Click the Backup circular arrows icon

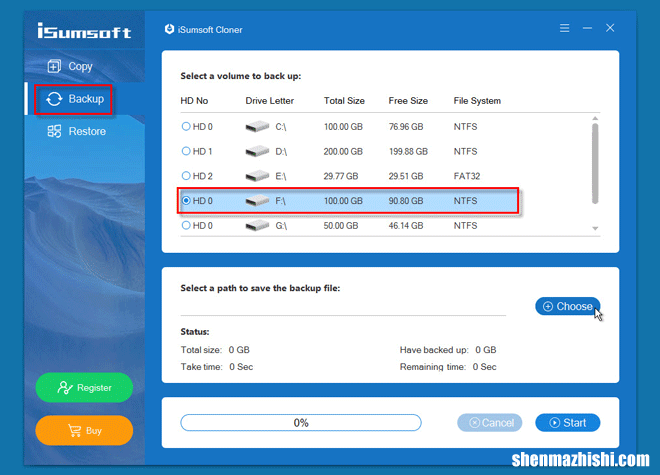[54, 99]
